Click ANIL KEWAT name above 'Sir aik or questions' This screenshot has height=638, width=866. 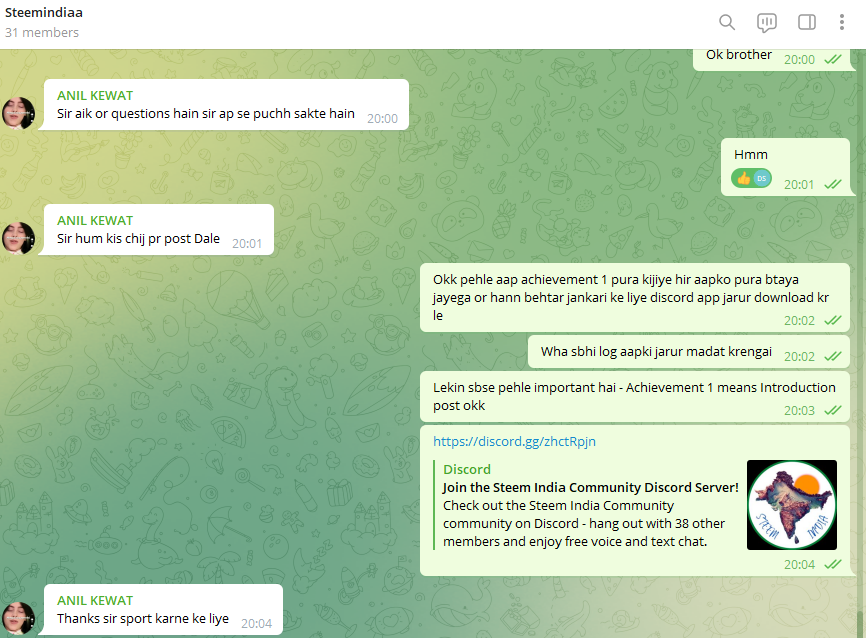95,96
